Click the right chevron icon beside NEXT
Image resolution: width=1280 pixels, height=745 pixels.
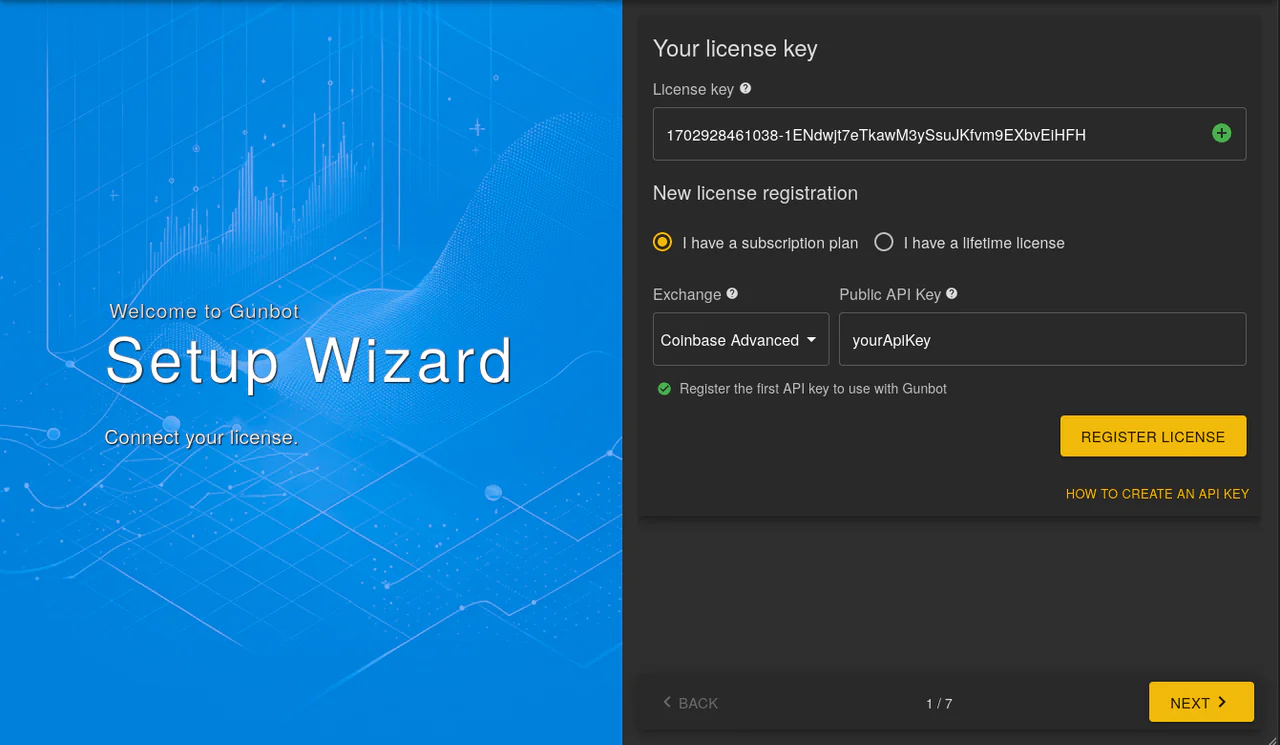pos(1222,702)
